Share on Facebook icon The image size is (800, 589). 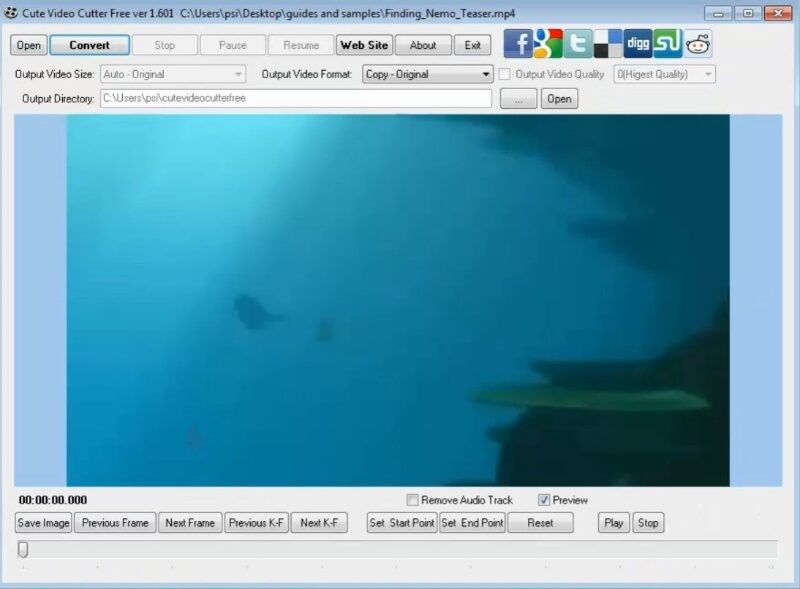pyautogui.click(x=518, y=44)
